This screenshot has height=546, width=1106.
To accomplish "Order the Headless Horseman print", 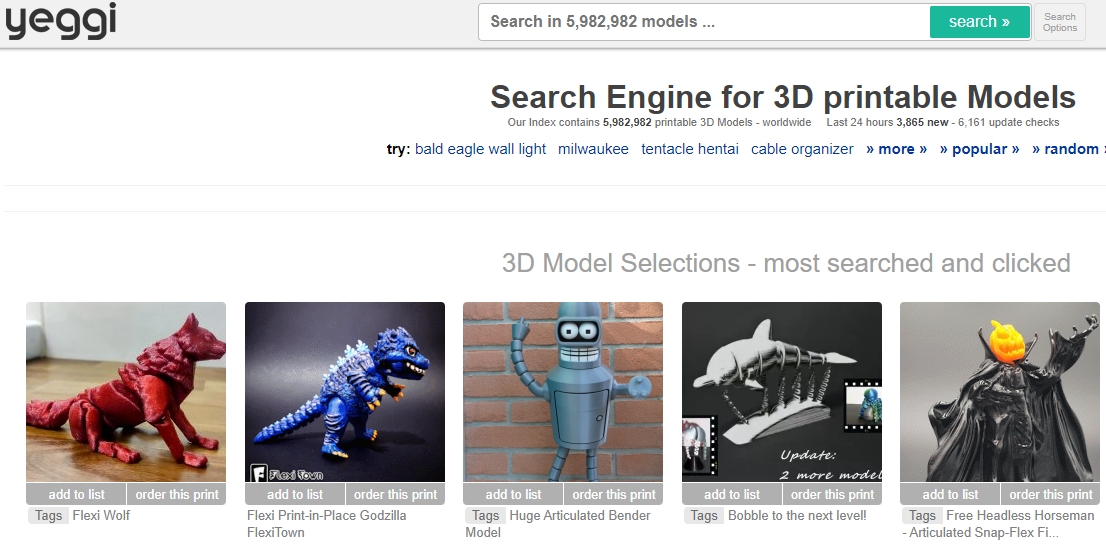I will coord(1050,495).
